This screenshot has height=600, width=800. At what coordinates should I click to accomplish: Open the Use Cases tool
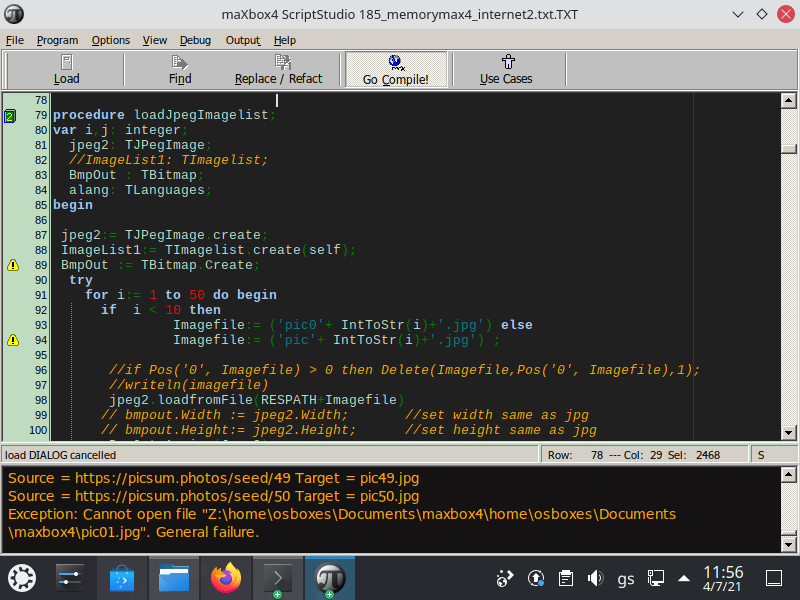506,69
